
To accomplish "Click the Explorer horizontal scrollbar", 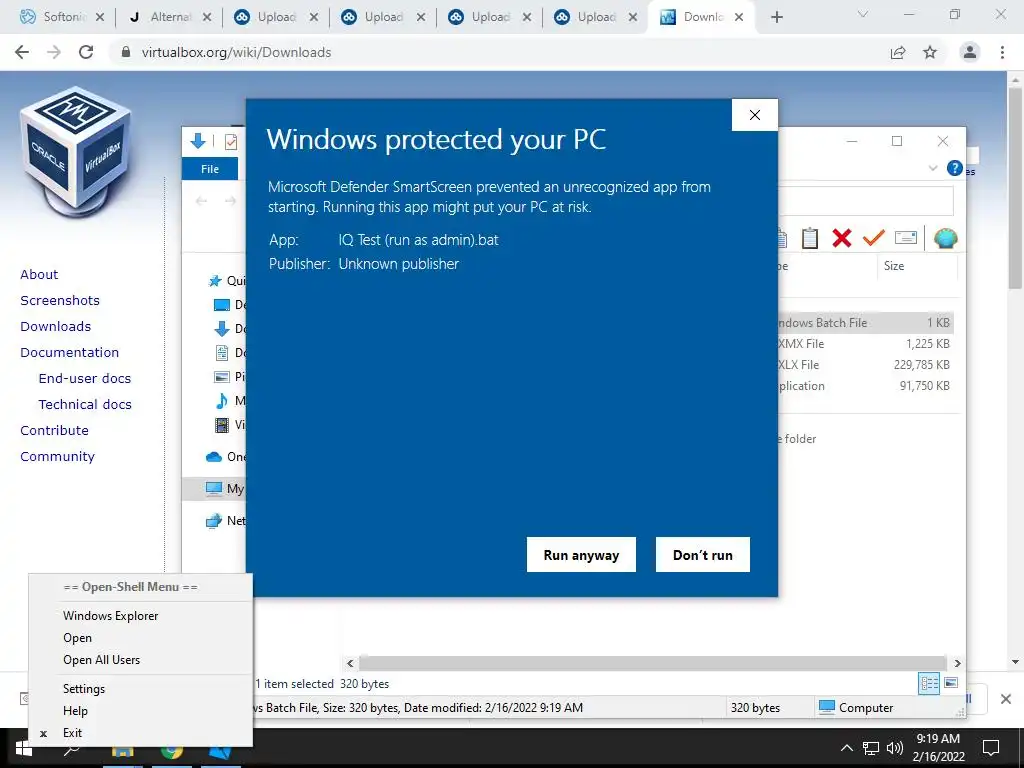I will pyautogui.click(x=652, y=663).
